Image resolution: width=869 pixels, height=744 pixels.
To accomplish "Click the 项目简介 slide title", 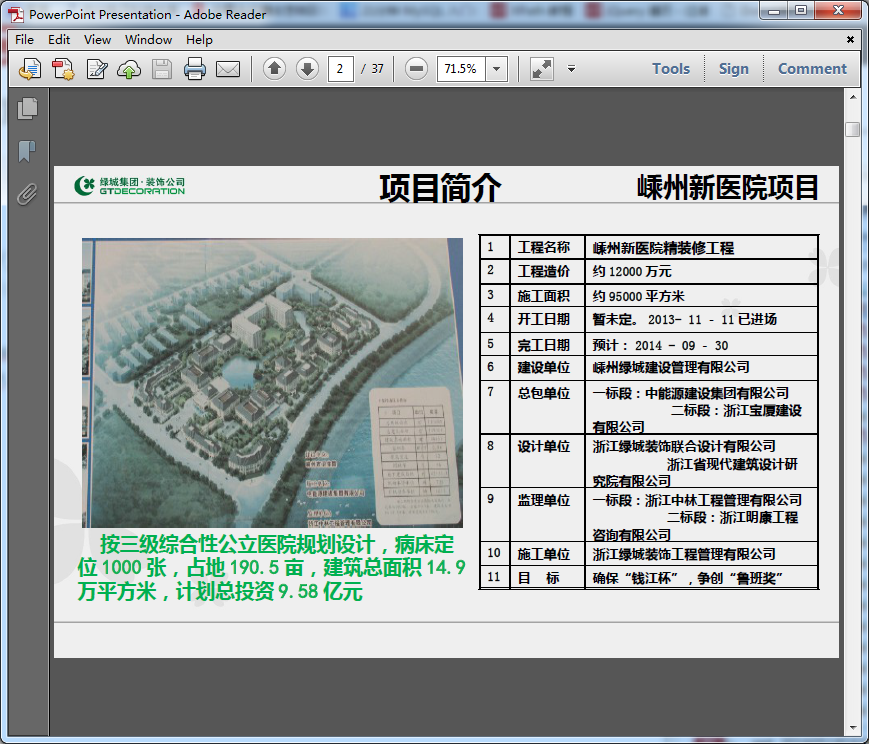I will [440, 187].
